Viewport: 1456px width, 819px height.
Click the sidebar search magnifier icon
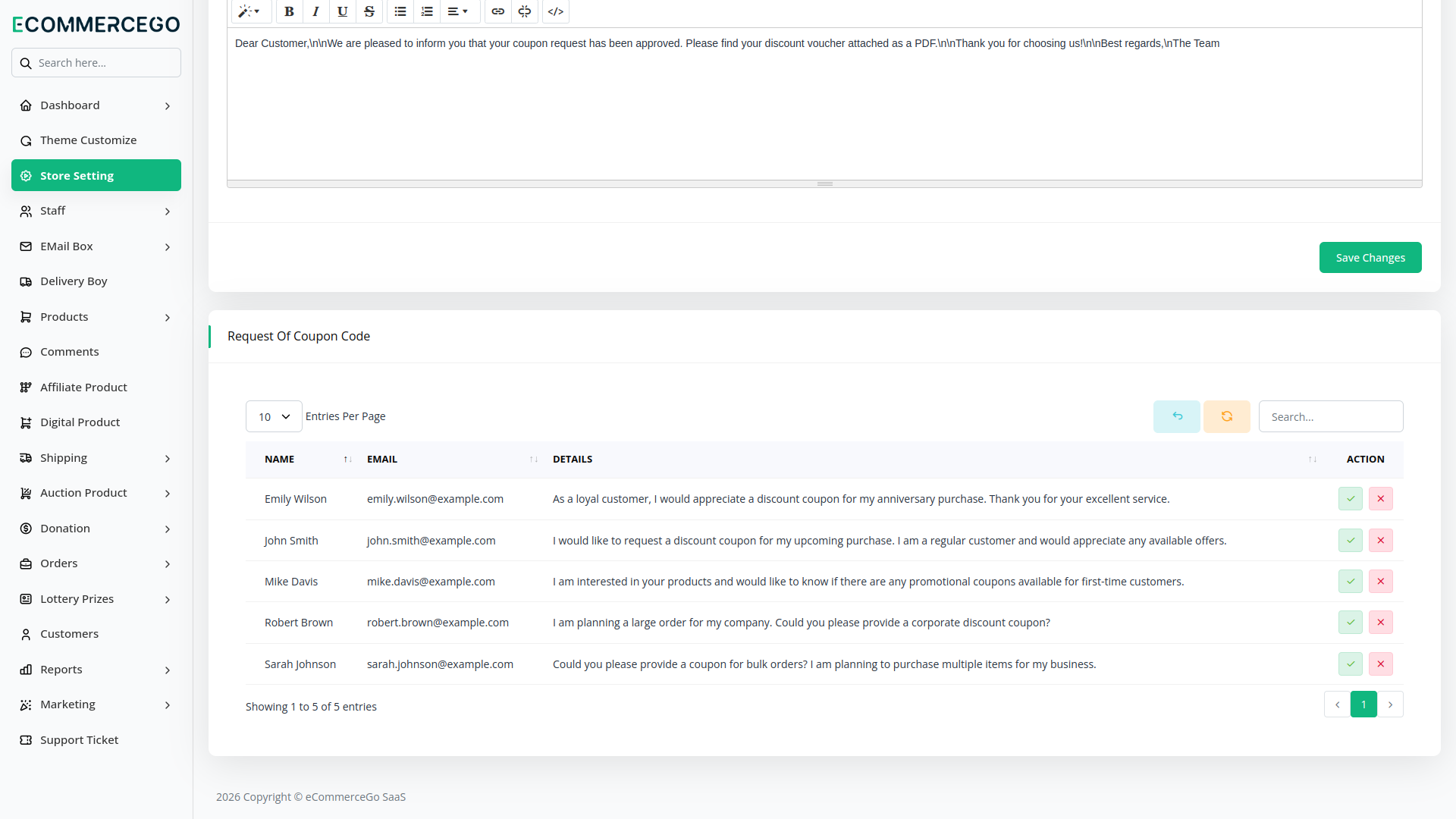(x=26, y=63)
